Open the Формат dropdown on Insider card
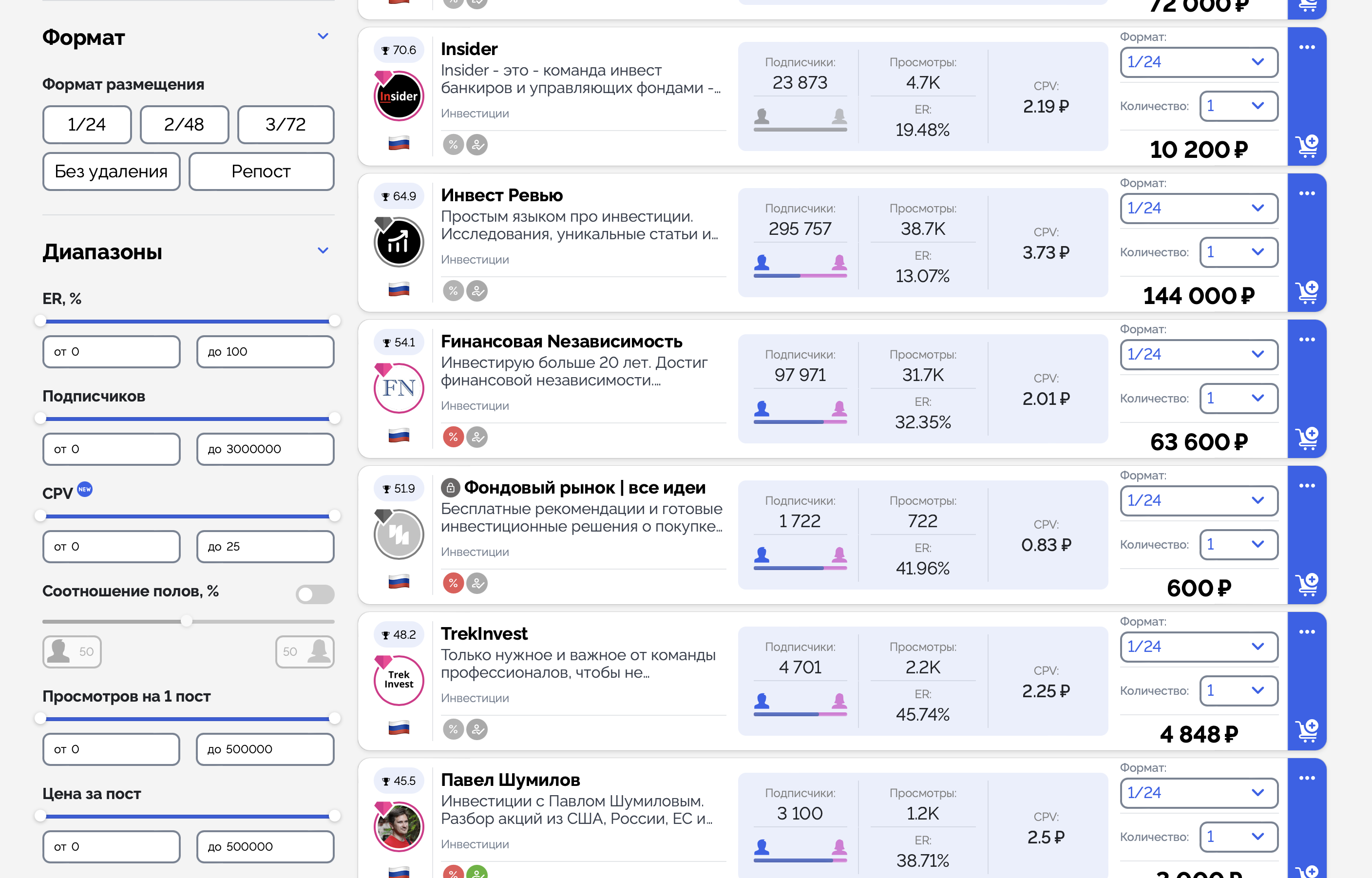 (1199, 62)
